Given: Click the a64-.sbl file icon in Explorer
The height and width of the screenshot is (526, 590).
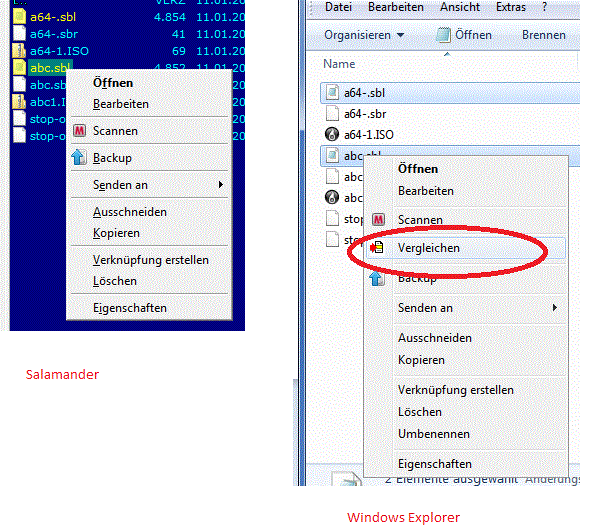Looking at the screenshot, I should [332, 93].
